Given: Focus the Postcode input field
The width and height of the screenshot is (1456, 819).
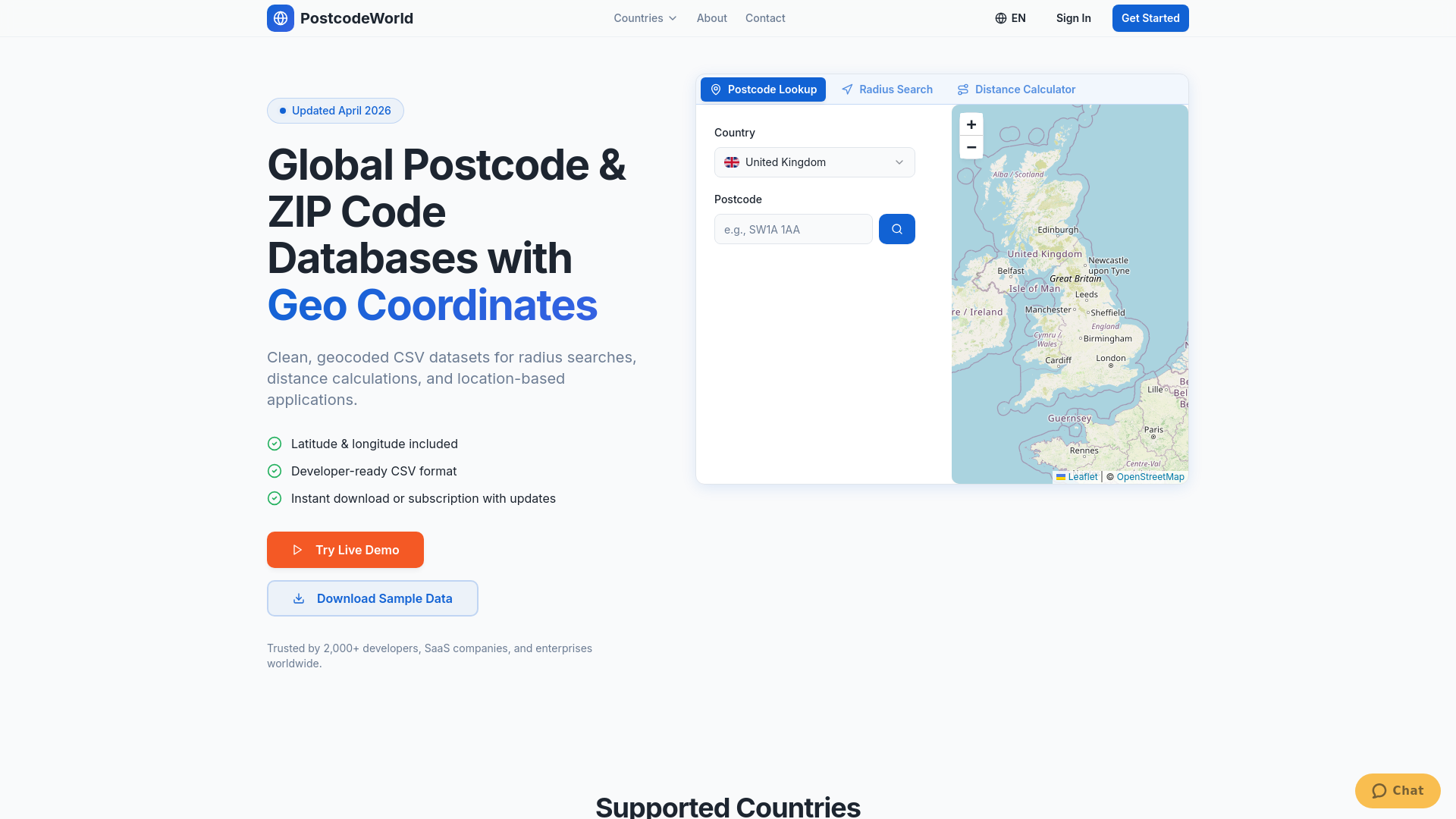Looking at the screenshot, I should (x=793, y=229).
